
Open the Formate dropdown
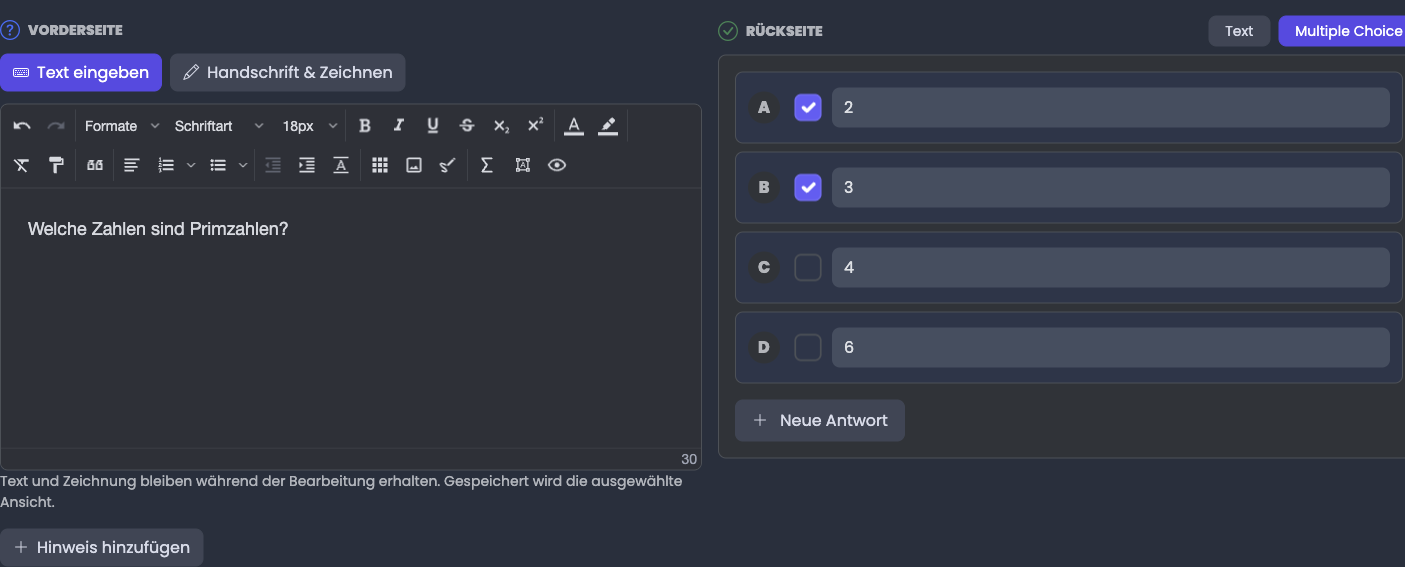coord(121,126)
